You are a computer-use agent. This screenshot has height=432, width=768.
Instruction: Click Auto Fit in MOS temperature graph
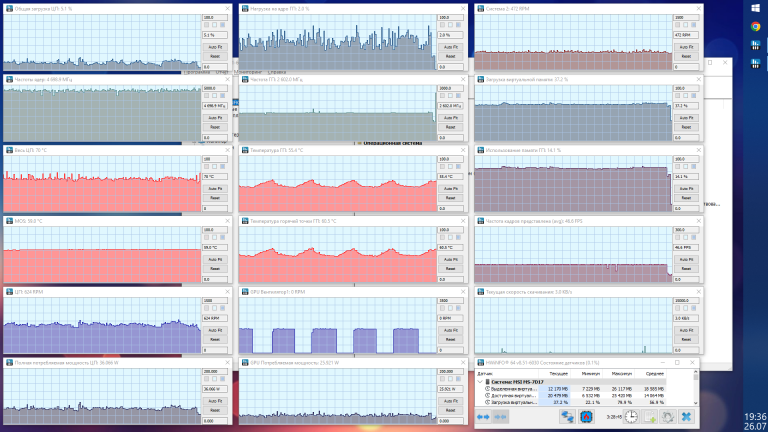tap(215, 260)
